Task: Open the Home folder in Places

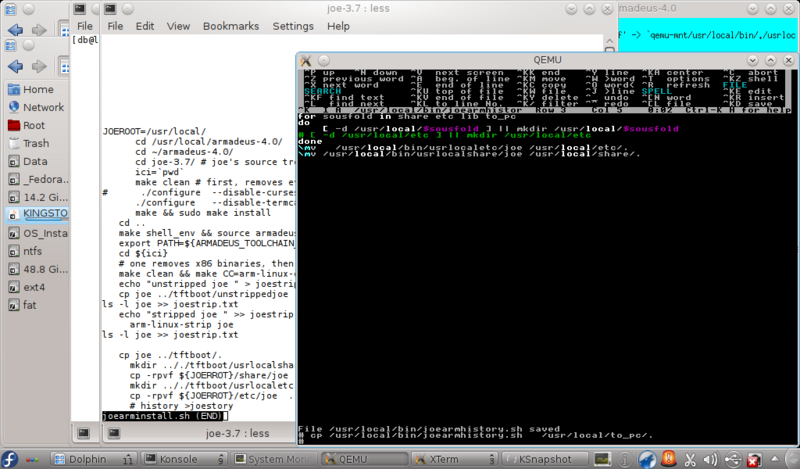Action: [38, 89]
